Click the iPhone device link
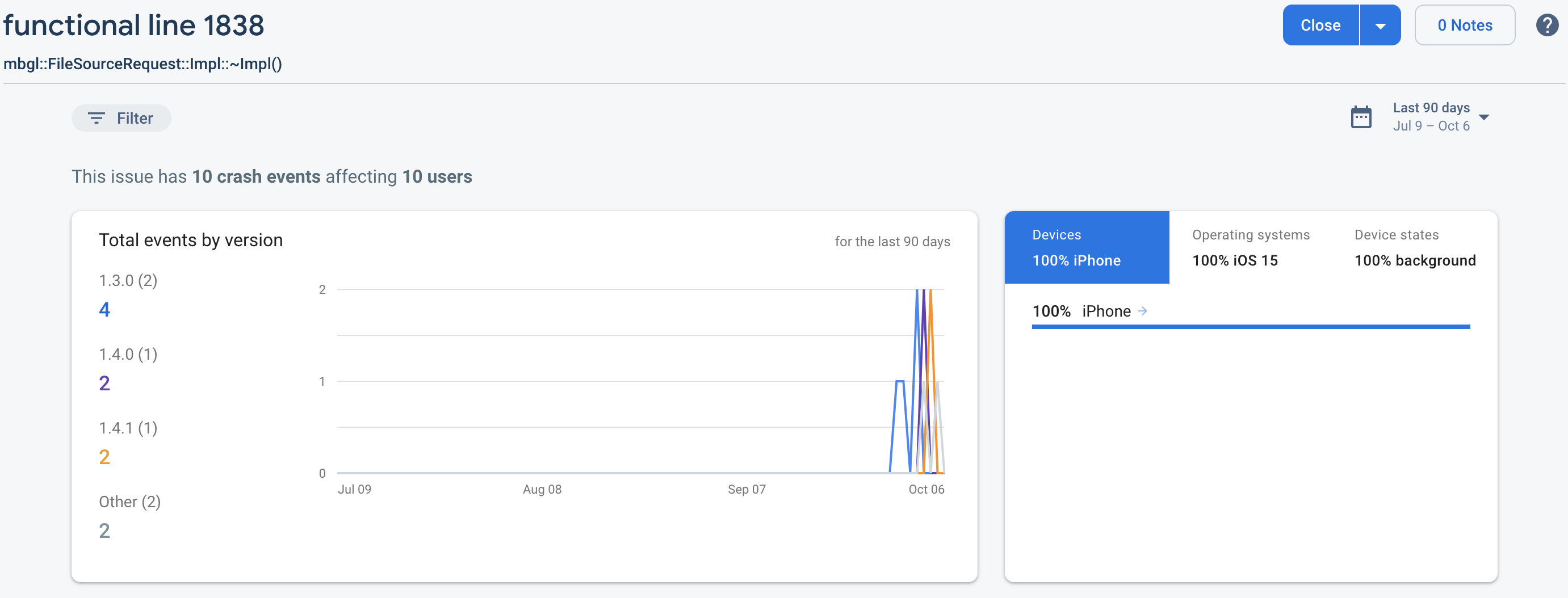1568x598 pixels. 1105,311
